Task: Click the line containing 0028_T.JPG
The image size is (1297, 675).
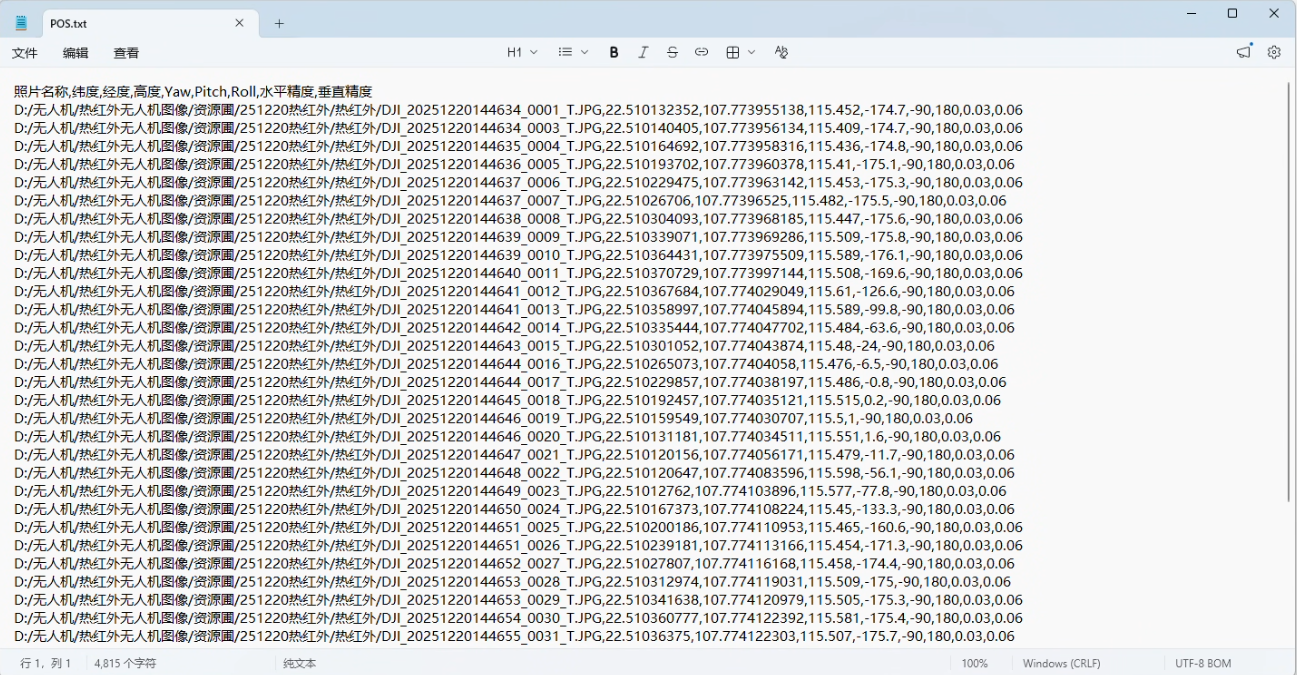Action: 512,582
